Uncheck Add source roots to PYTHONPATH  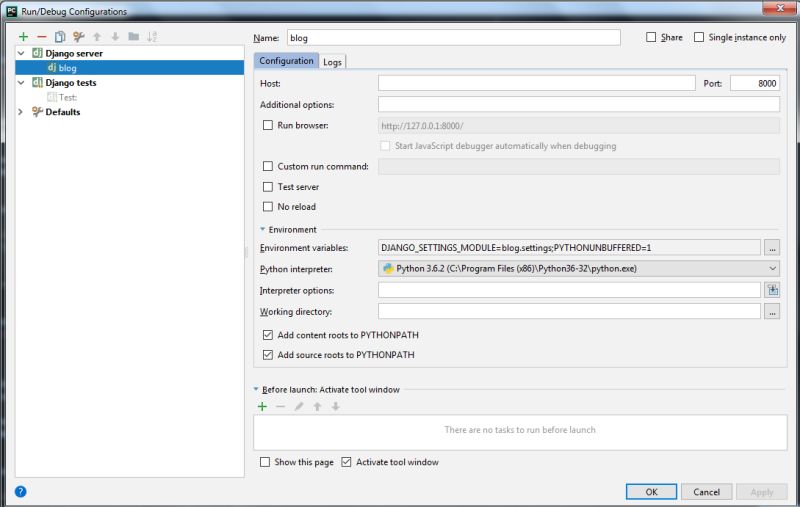(268, 355)
